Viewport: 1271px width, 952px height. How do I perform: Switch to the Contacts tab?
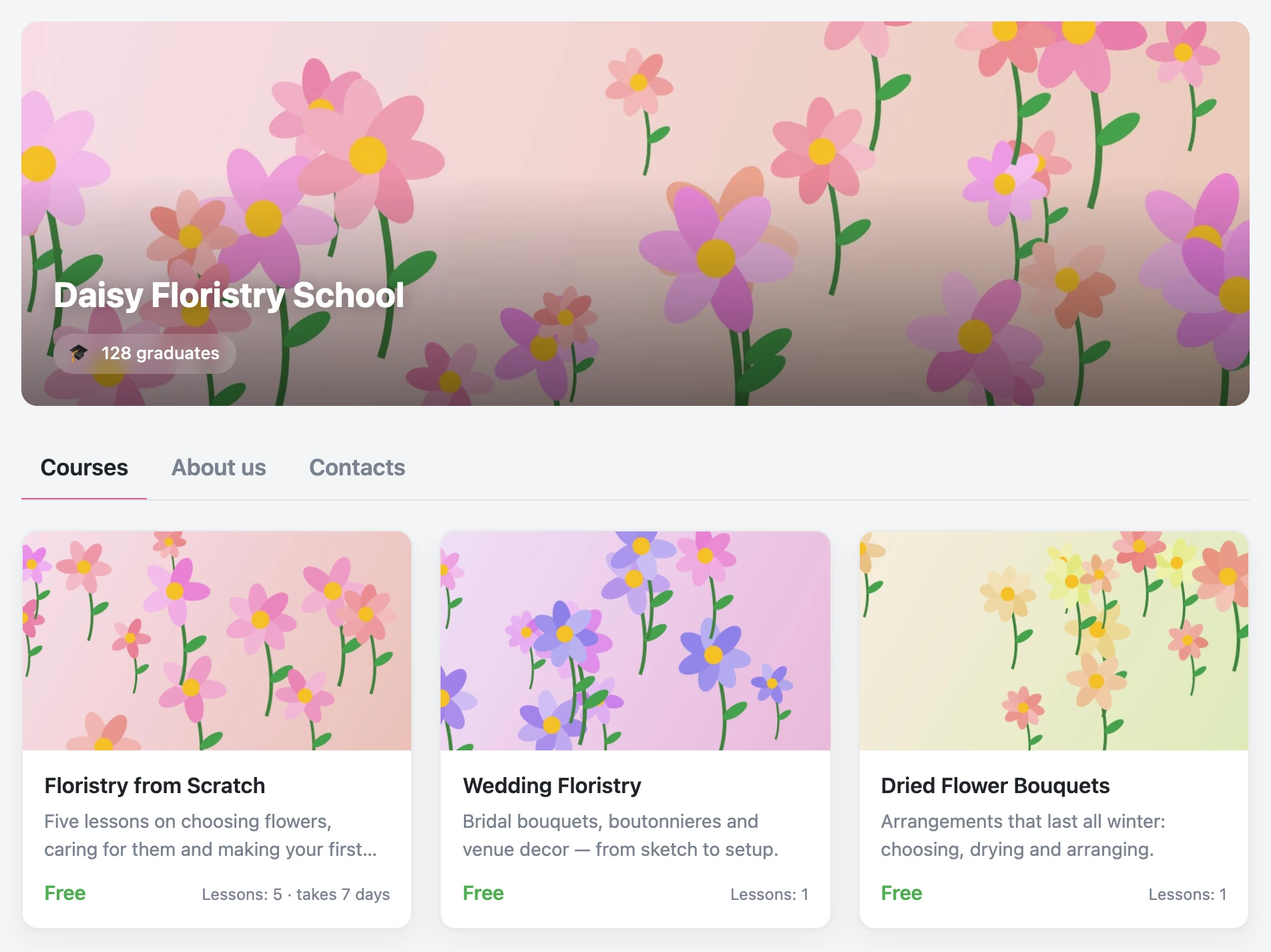coord(357,467)
